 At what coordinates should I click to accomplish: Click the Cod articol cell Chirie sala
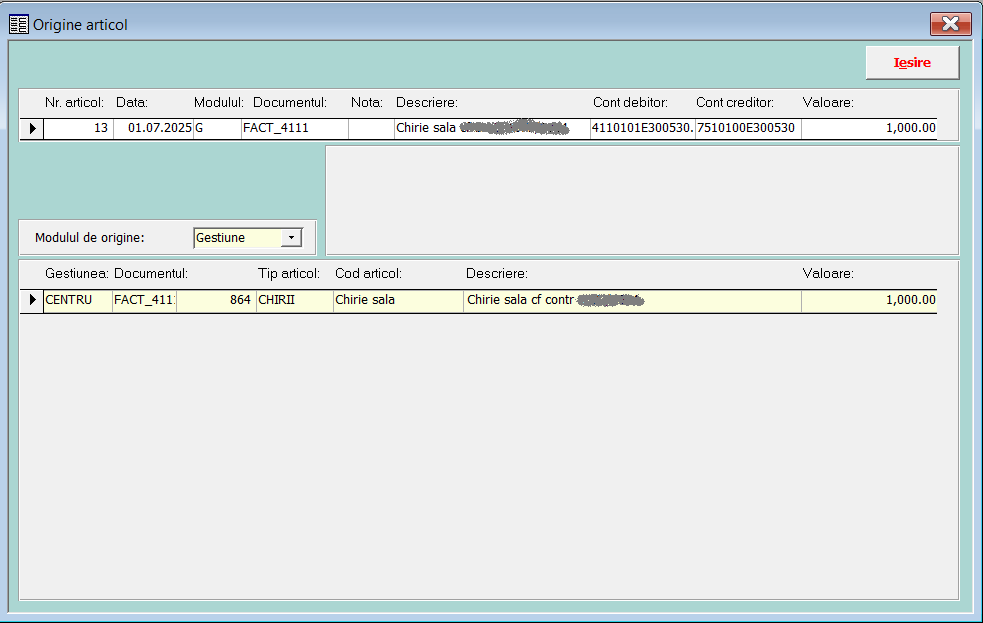click(x=397, y=300)
